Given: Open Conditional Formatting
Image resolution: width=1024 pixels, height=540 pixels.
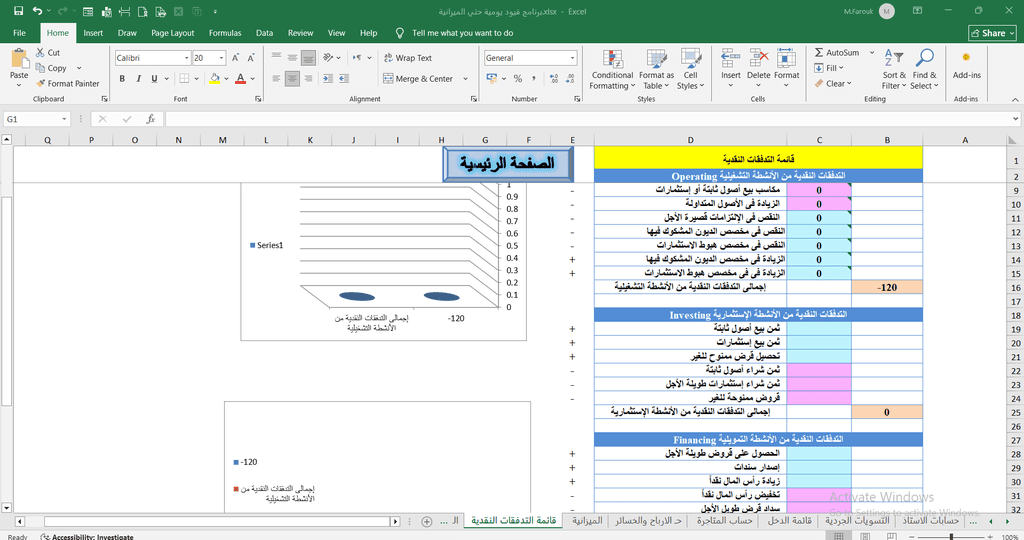Looking at the screenshot, I should click(x=612, y=69).
